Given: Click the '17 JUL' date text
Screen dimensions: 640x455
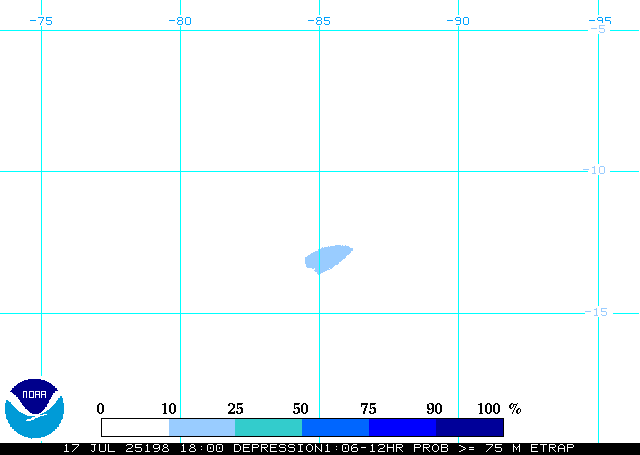Looking at the screenshot, I should pyautogui.click(x=89, y=448).
